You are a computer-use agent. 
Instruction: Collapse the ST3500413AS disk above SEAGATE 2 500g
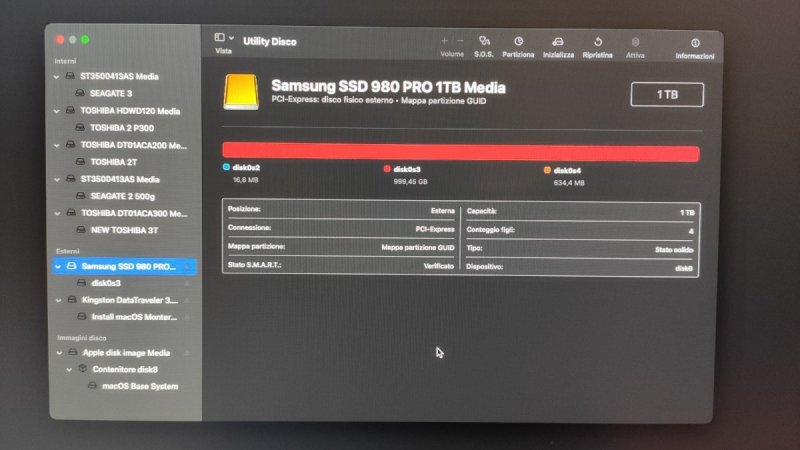[57, 180]
